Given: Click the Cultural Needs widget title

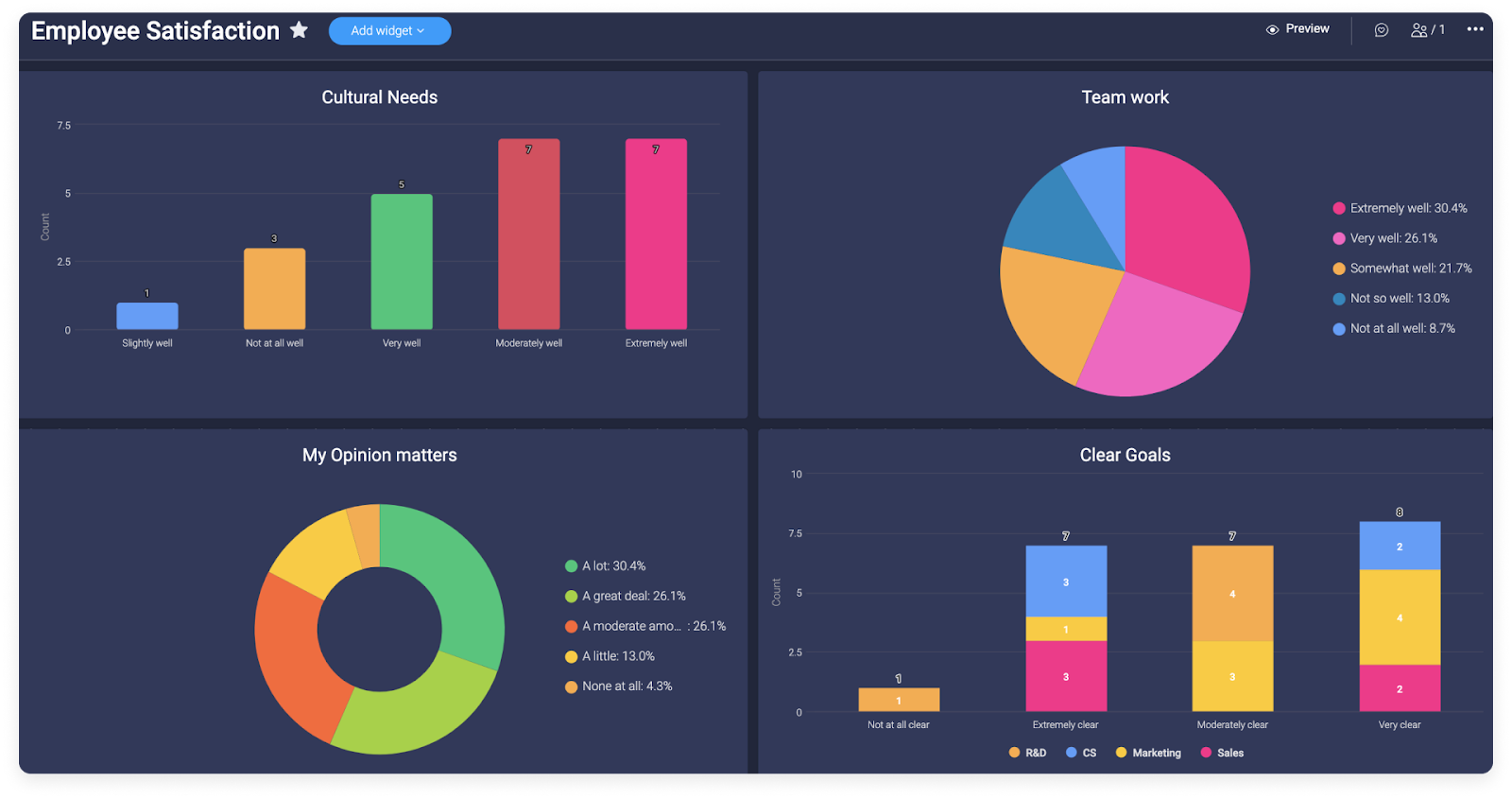Looking at the screenshot, I should pyautogui.click(x=380, y=97).
